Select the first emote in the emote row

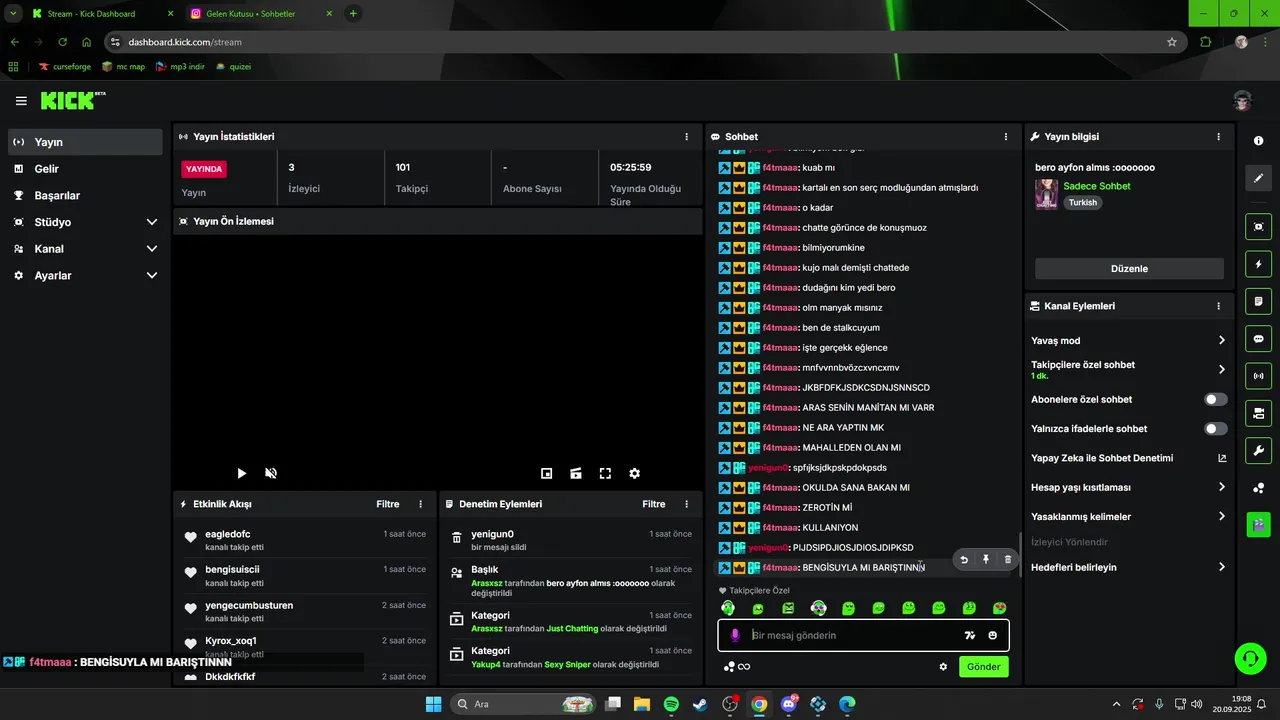click(728, 608)
